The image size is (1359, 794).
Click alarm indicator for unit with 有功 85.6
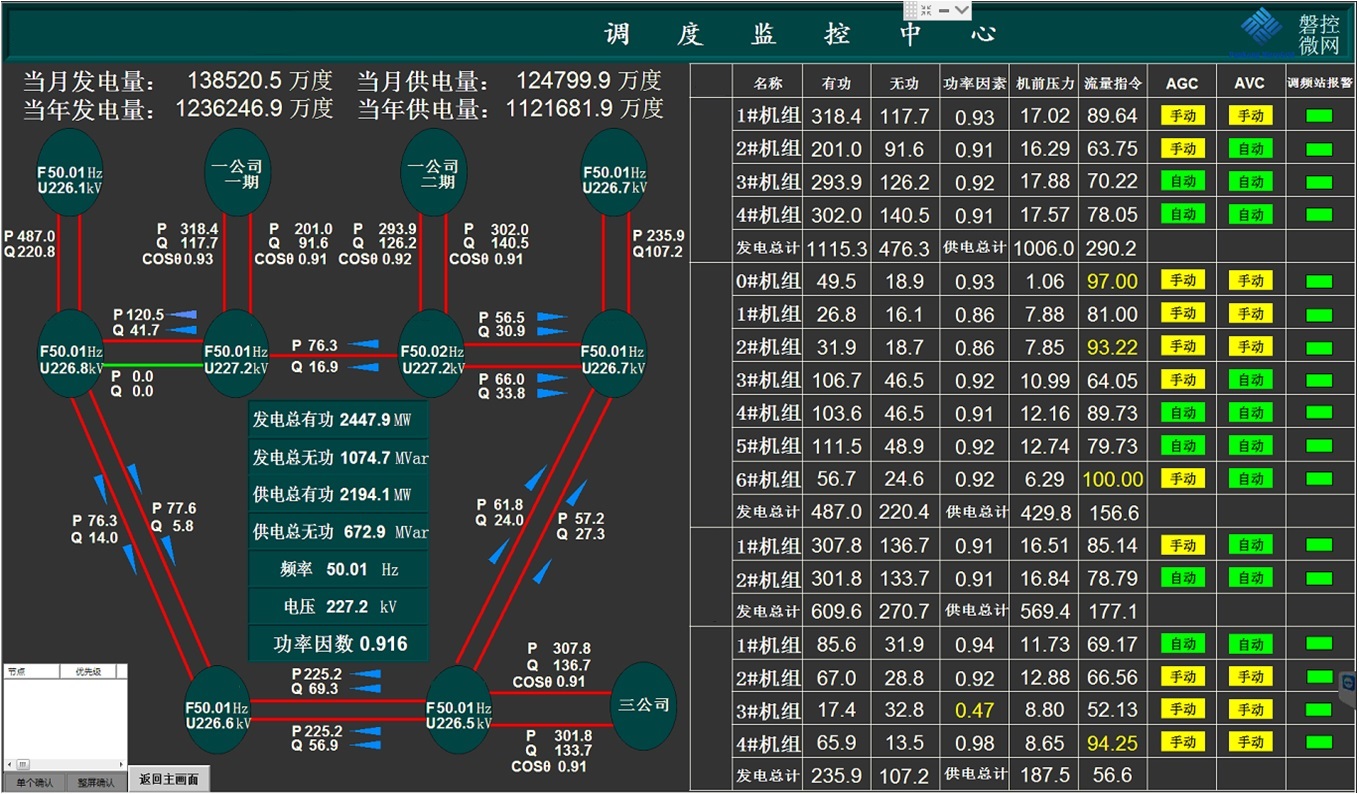[1319, 644]
